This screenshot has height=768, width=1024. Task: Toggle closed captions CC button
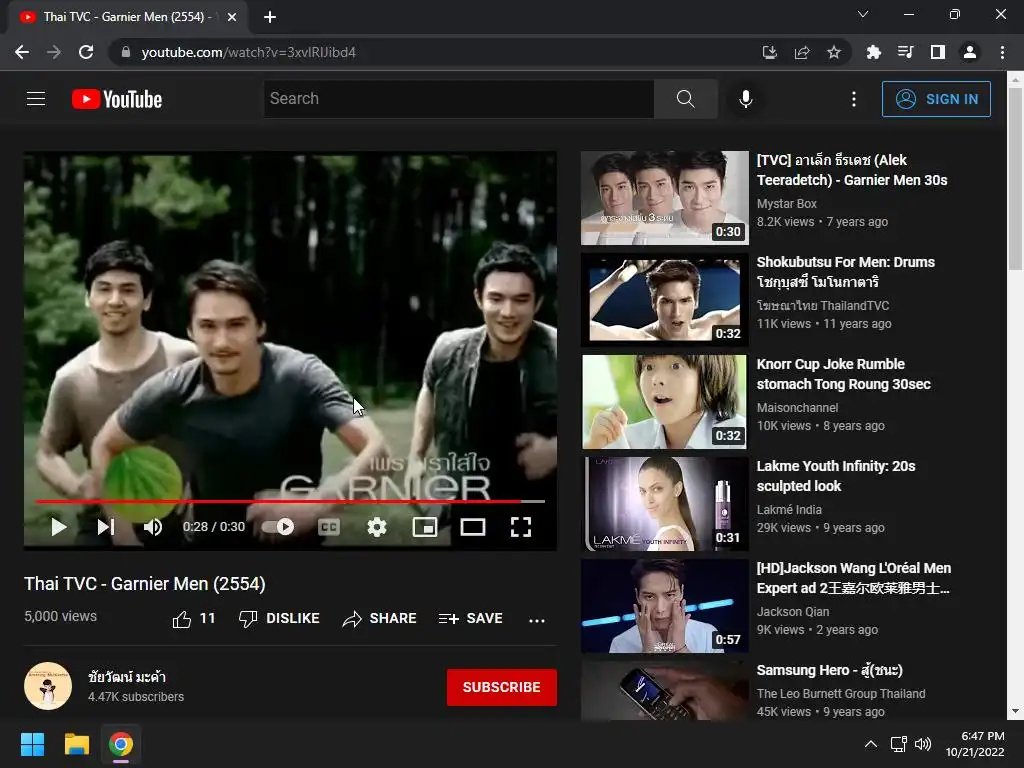click(x=328, y=527)
